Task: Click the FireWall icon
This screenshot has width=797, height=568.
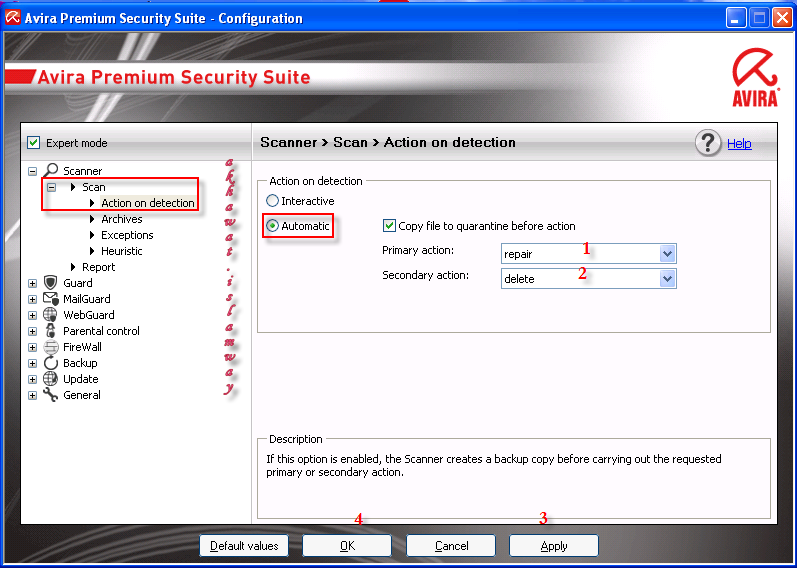Action: 51,347
